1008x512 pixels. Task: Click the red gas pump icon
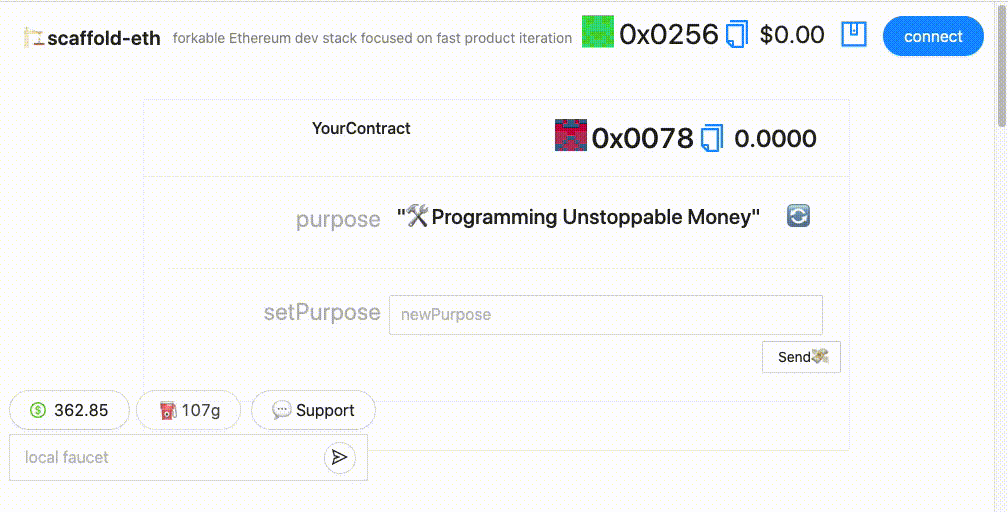click(x=168, y=410)
